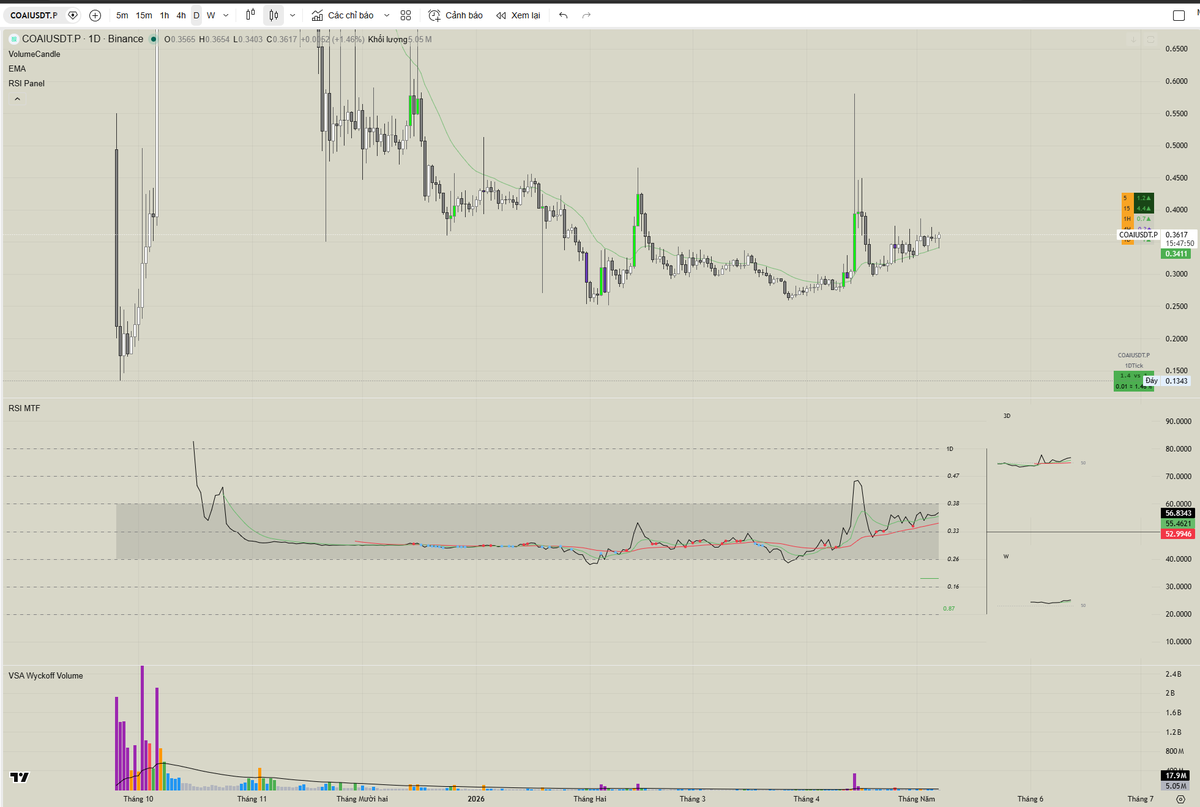Image resolution: width=1200 pixels, height=807 pixels.
Task: Switch to the 15m timeframe
Action: point(144,15)
